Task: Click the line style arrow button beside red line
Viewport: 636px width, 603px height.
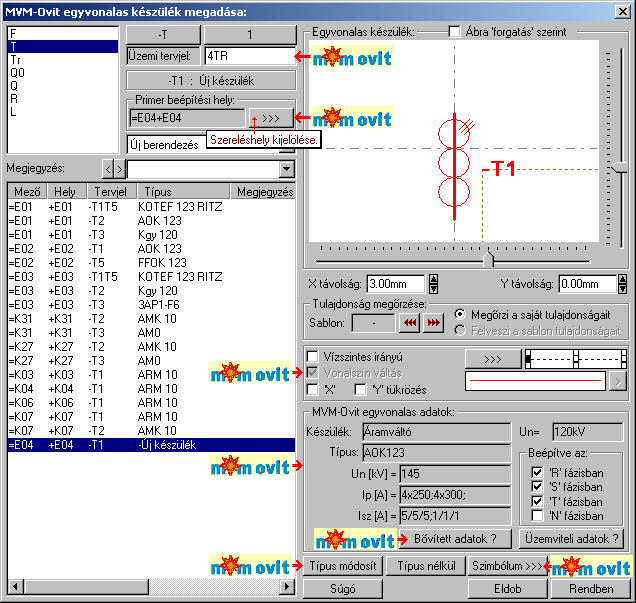Action: pyautogui.click(x=618, y=381)
